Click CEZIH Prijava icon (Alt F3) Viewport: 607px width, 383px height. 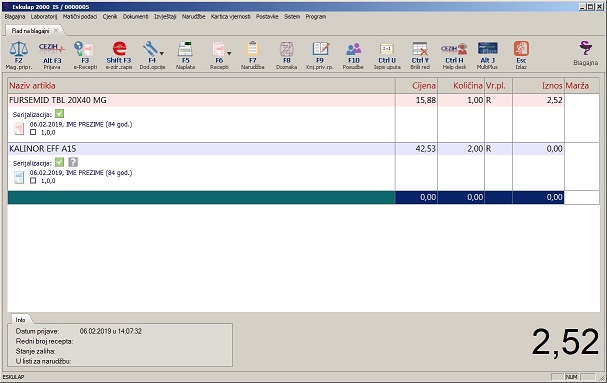click(52, 49)
